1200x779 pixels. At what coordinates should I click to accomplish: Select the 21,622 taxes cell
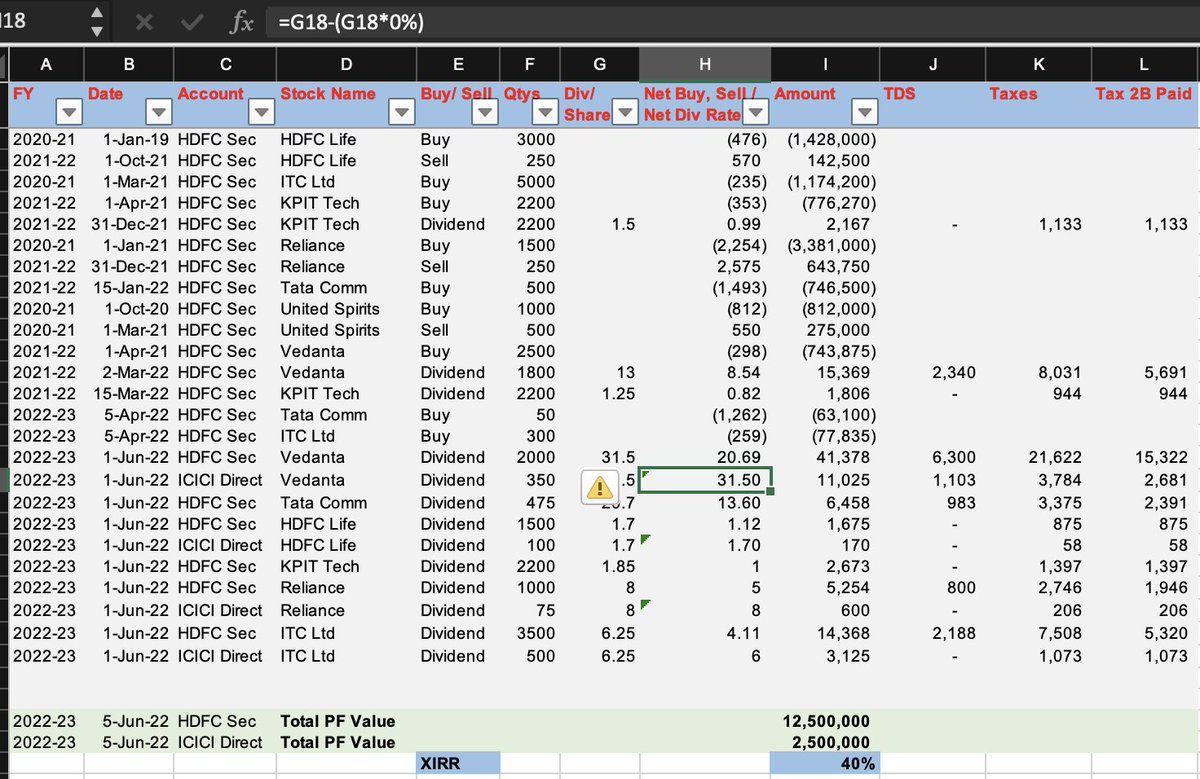coord(1038,457)
